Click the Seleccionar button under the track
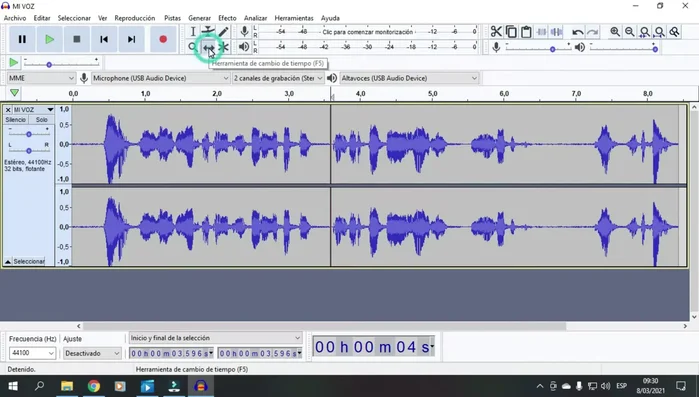Image resolution: width=699 pixels, height=397 pixels. pyautogui.click(x=29, y=262)
